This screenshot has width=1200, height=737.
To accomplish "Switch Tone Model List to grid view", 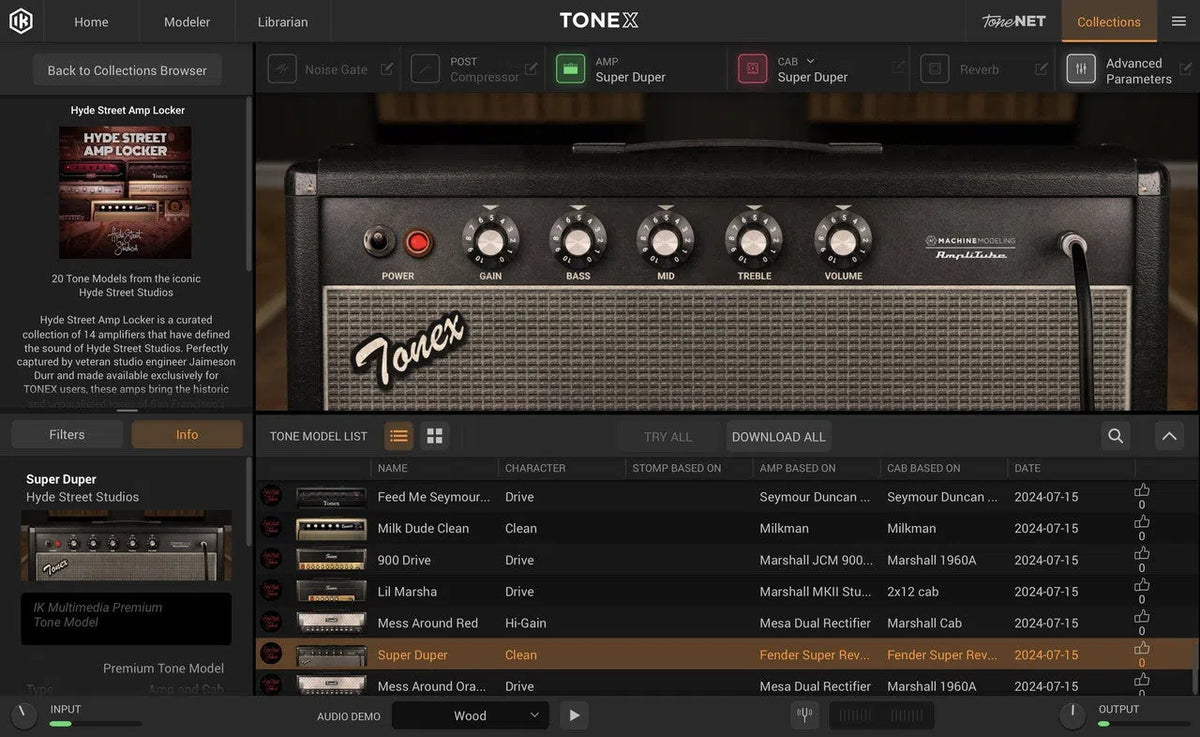I will (x=434, y=436).
